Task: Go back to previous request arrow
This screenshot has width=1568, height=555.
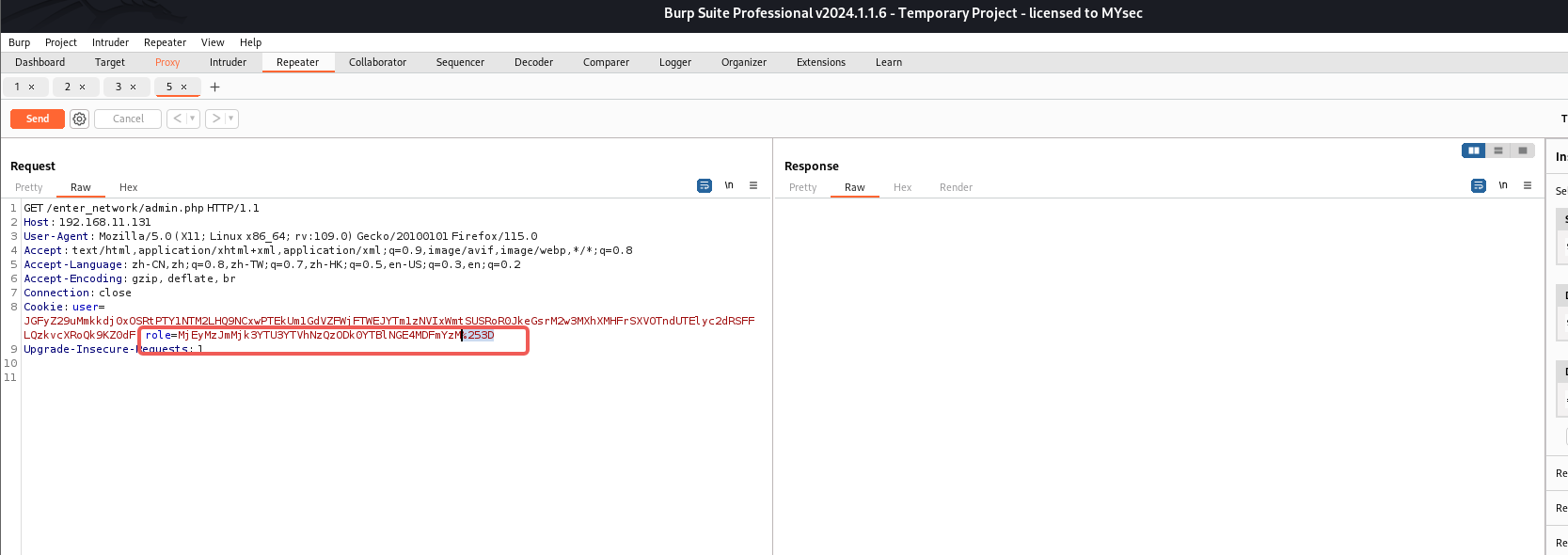Action: (x=177, y=119)
